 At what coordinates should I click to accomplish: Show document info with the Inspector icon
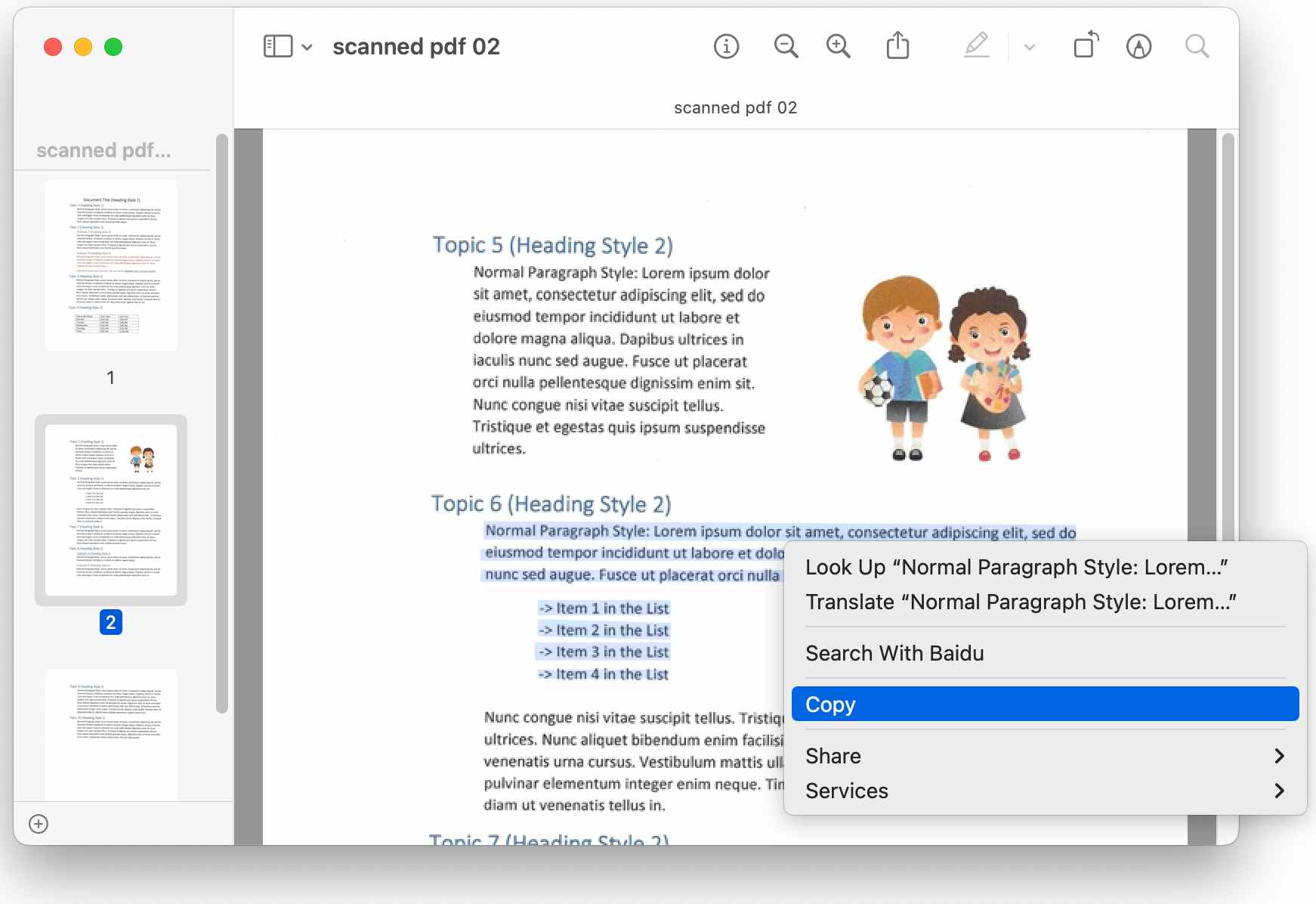(724, 46)
